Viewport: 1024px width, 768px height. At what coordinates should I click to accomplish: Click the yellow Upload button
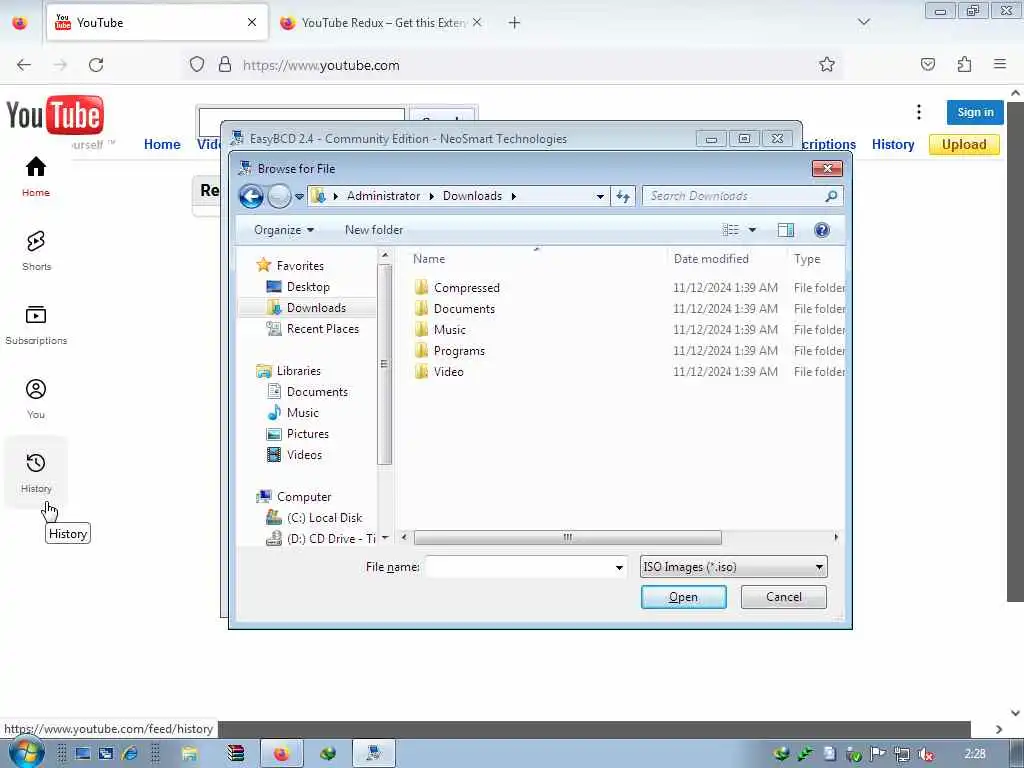click(964, 144)
